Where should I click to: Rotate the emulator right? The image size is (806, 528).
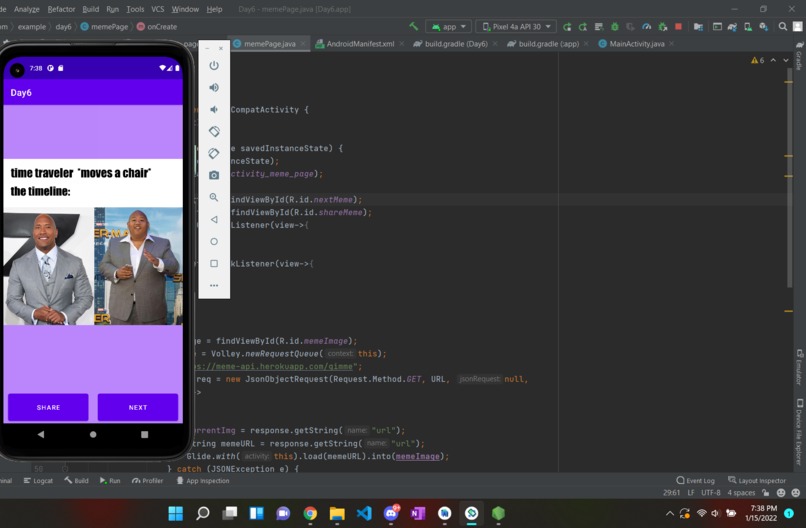[x=214, y=153]
